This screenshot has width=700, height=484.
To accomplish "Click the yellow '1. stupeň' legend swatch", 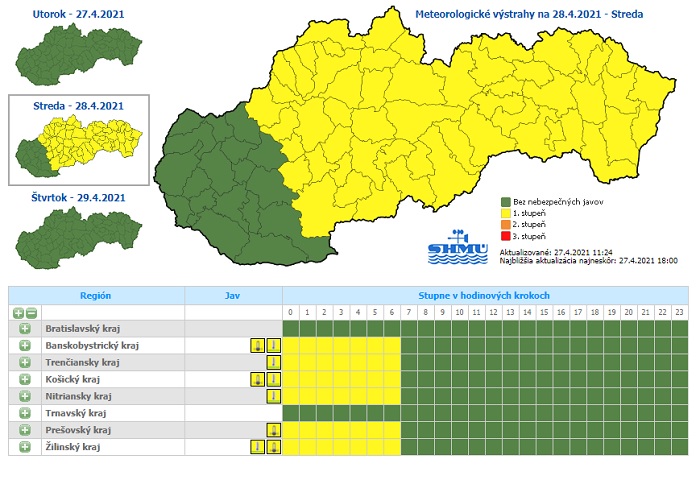I will tap(505, 213).
